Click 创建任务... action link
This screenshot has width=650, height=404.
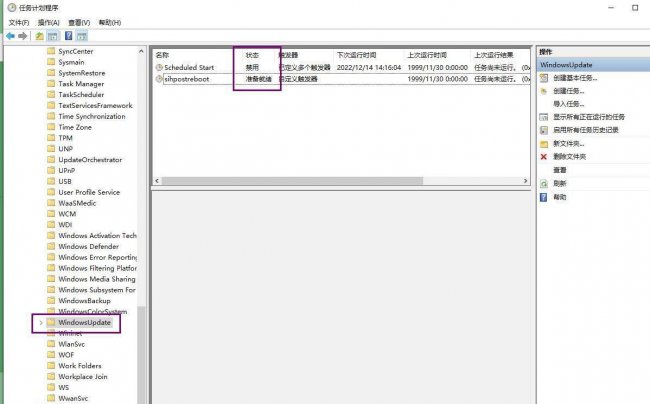[x=569, y=91]
